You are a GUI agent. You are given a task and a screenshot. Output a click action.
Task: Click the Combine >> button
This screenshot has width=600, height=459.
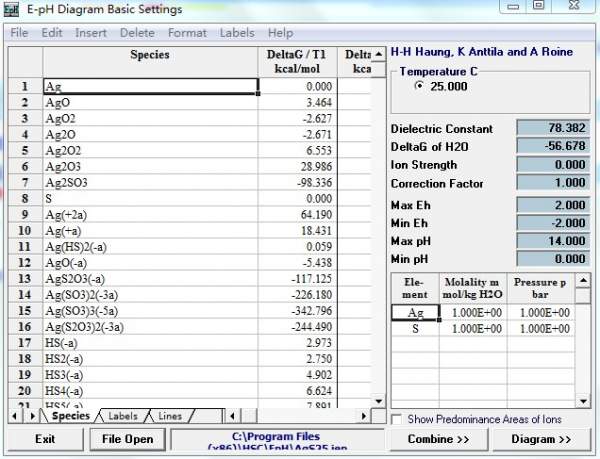(x=439, y=439)
